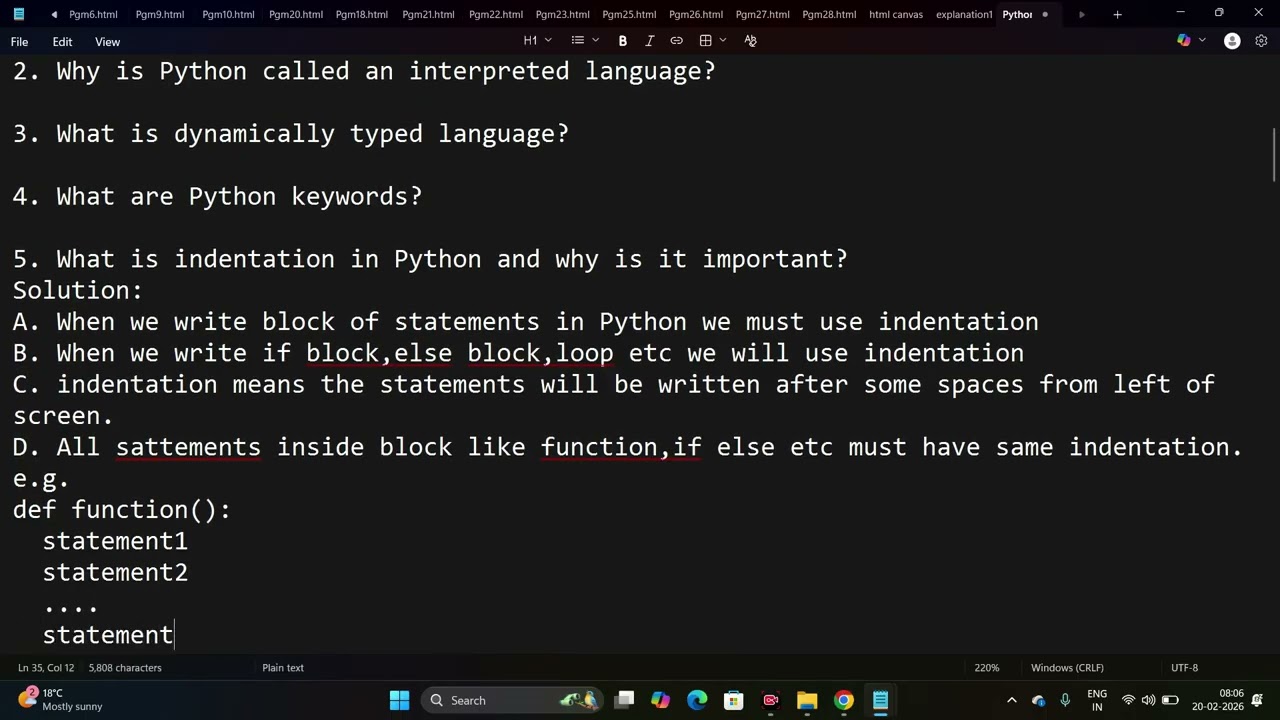Apply italic formatting

point(649,41)
